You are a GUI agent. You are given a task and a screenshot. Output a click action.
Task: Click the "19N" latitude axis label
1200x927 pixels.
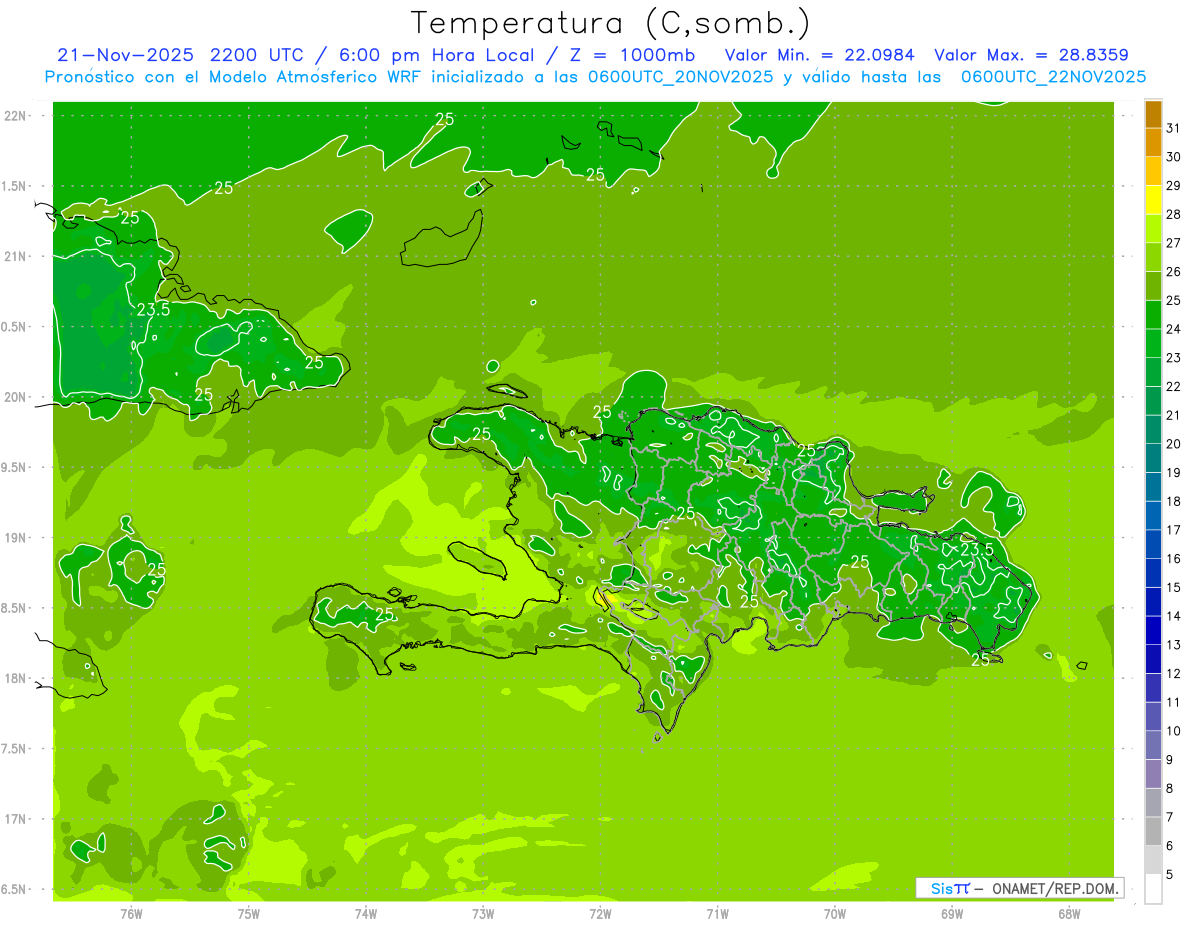point(15,537)
